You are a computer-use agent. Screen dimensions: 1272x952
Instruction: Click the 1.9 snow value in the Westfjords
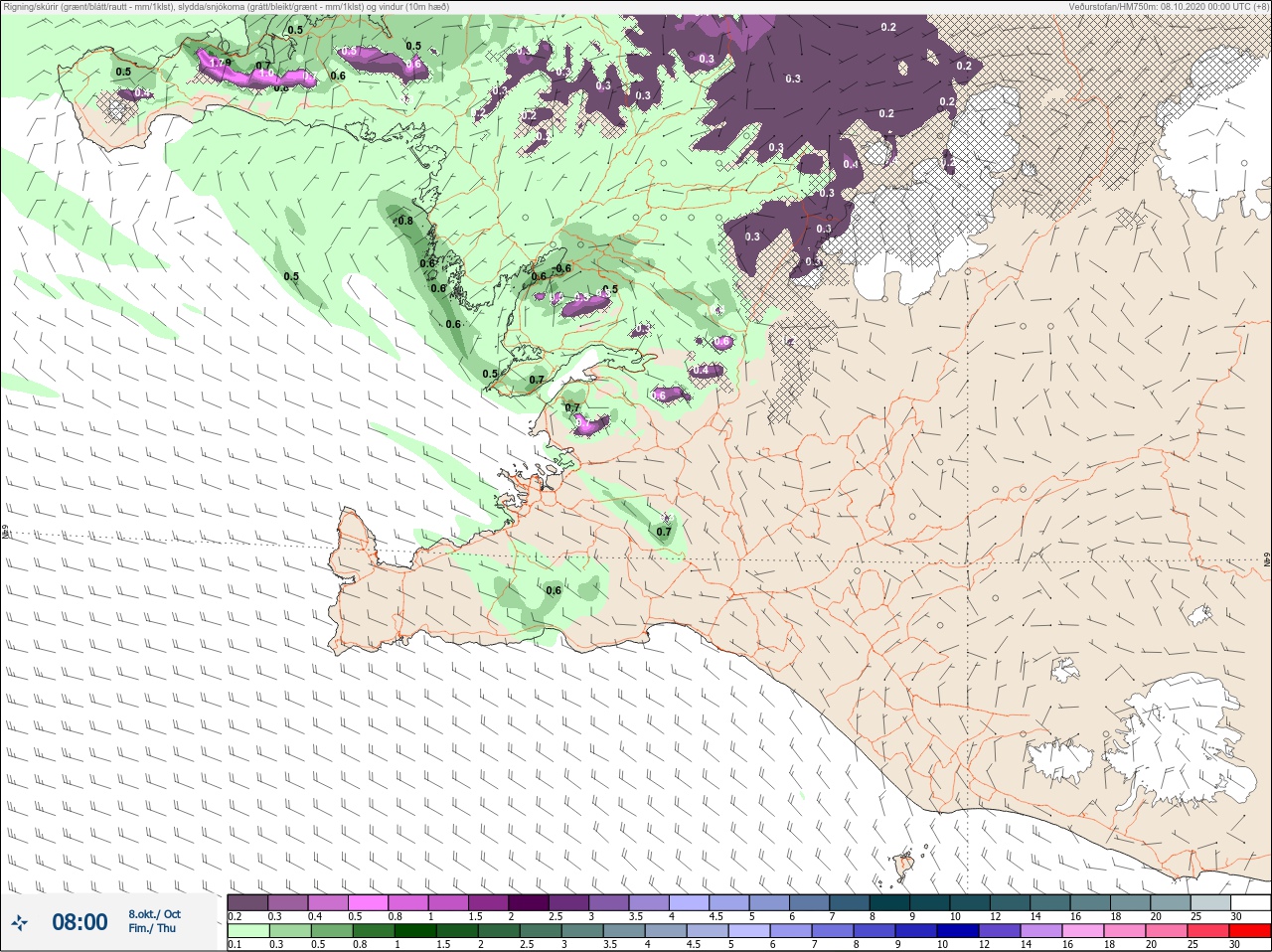point(222,63)
